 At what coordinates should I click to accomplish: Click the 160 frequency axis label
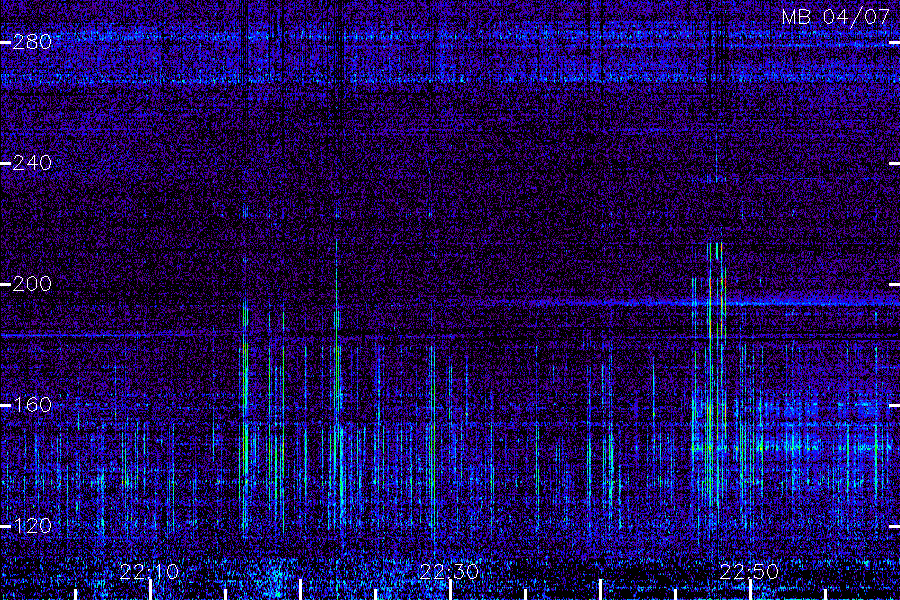tap(32, 405)
